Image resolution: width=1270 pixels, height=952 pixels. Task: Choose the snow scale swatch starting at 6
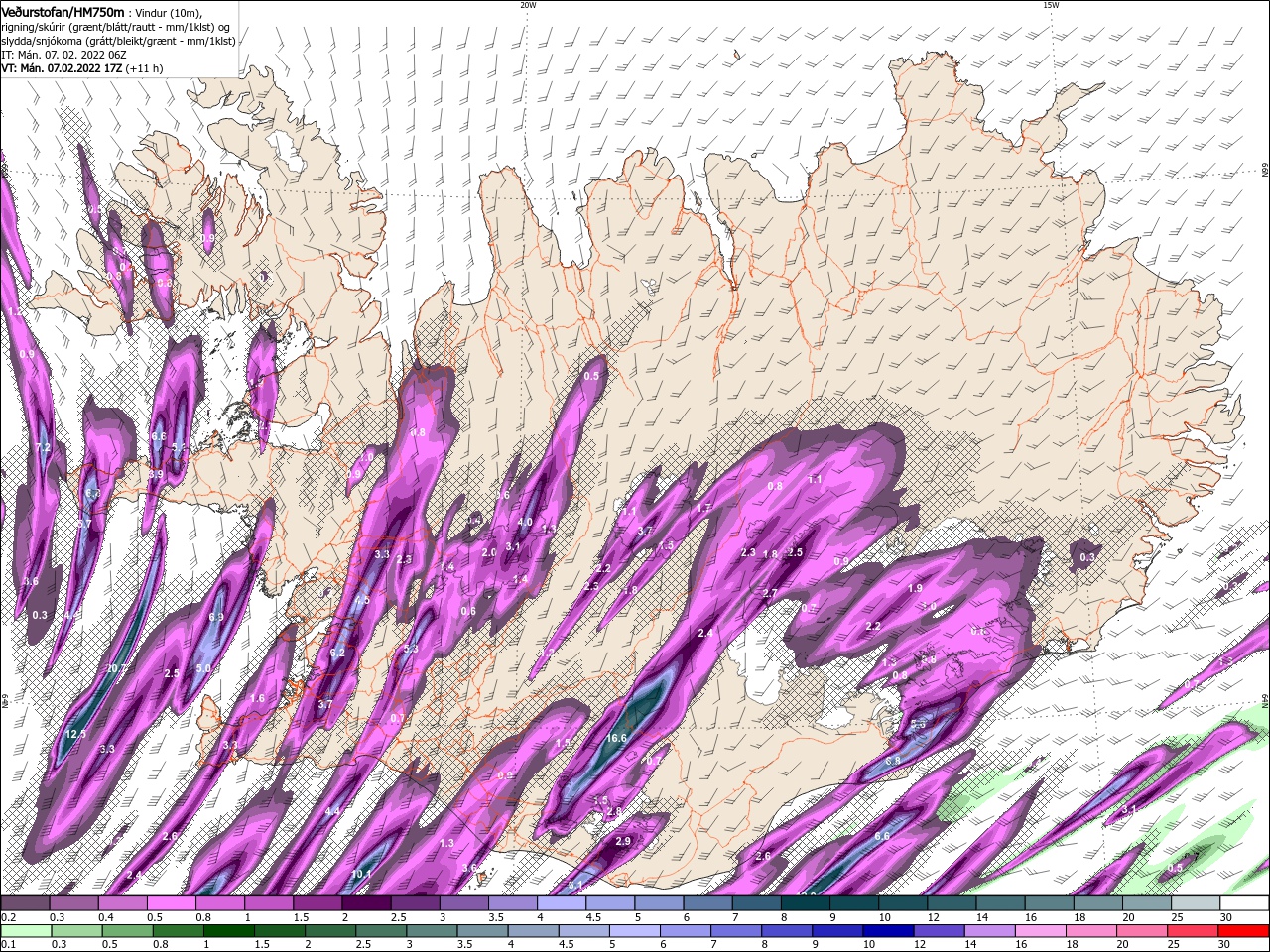(705, 903)
